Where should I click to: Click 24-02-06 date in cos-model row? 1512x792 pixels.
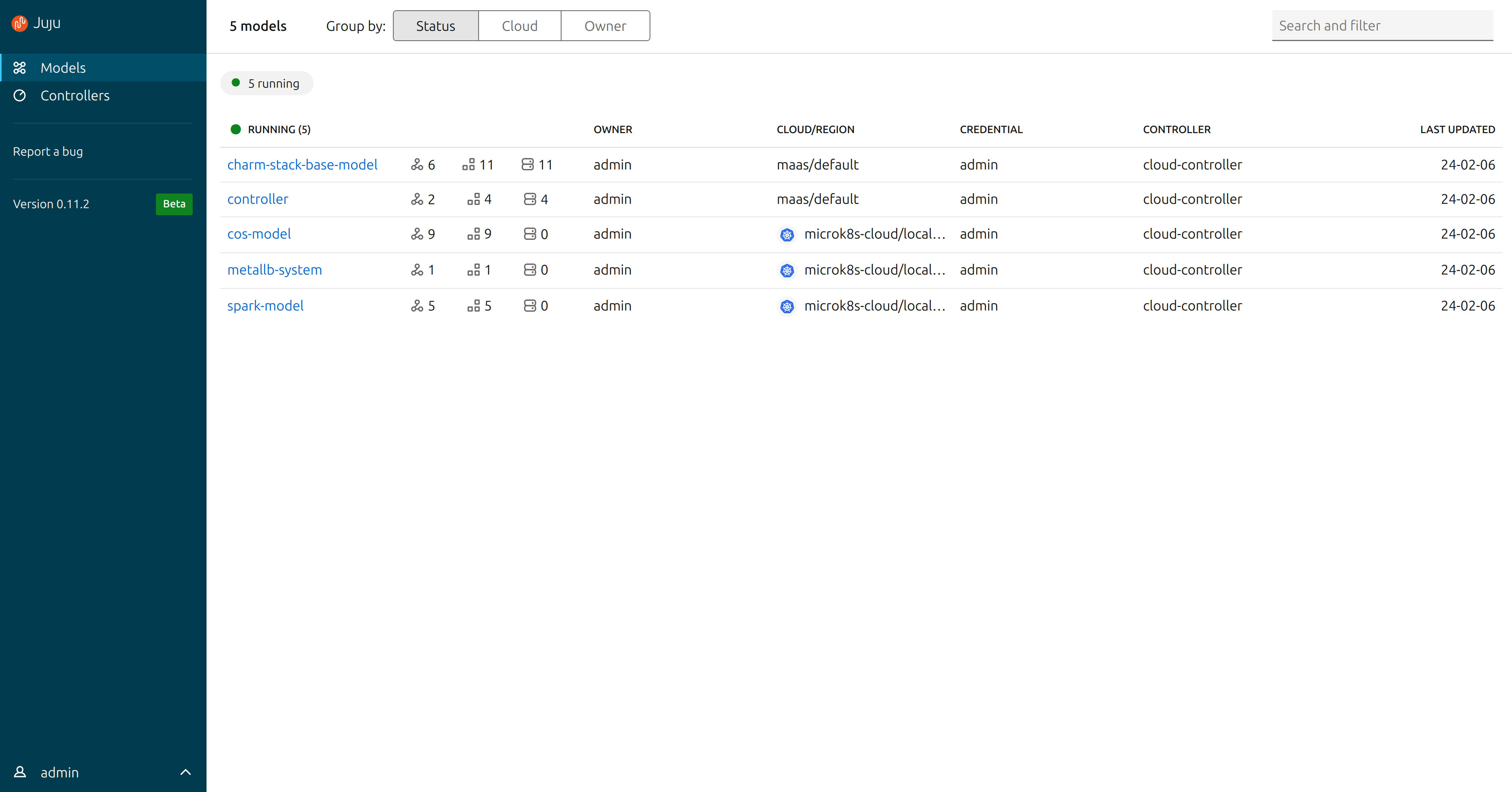1467,234
